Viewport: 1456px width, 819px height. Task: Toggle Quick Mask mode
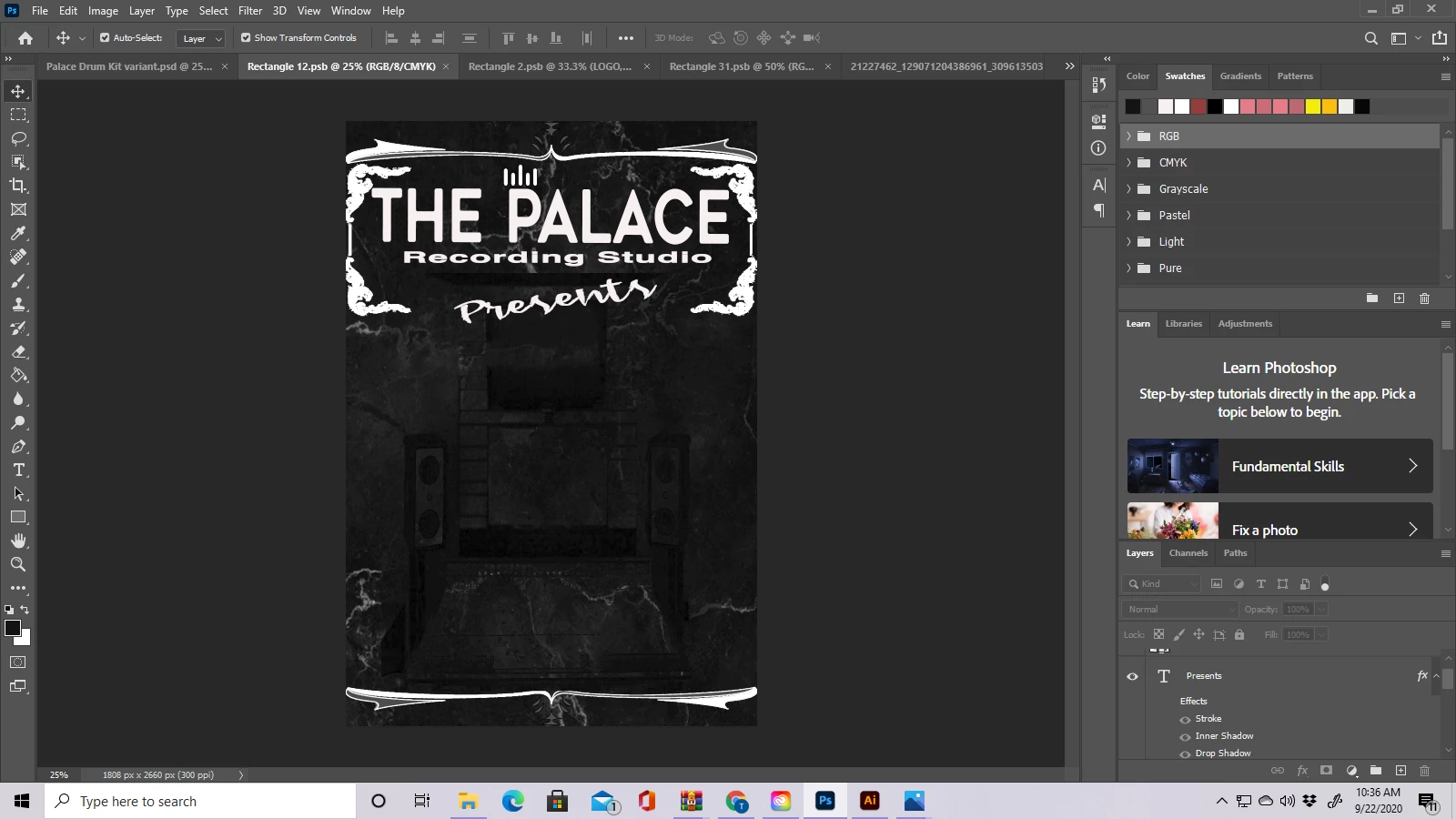(x=18, y=662)
